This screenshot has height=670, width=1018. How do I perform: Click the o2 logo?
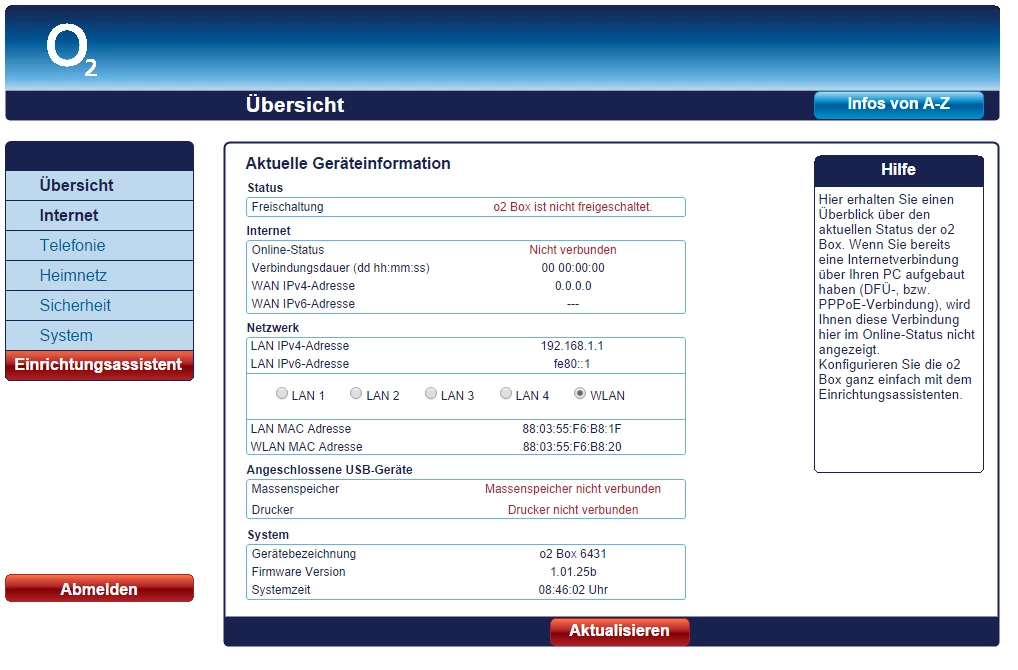[71, 50]
